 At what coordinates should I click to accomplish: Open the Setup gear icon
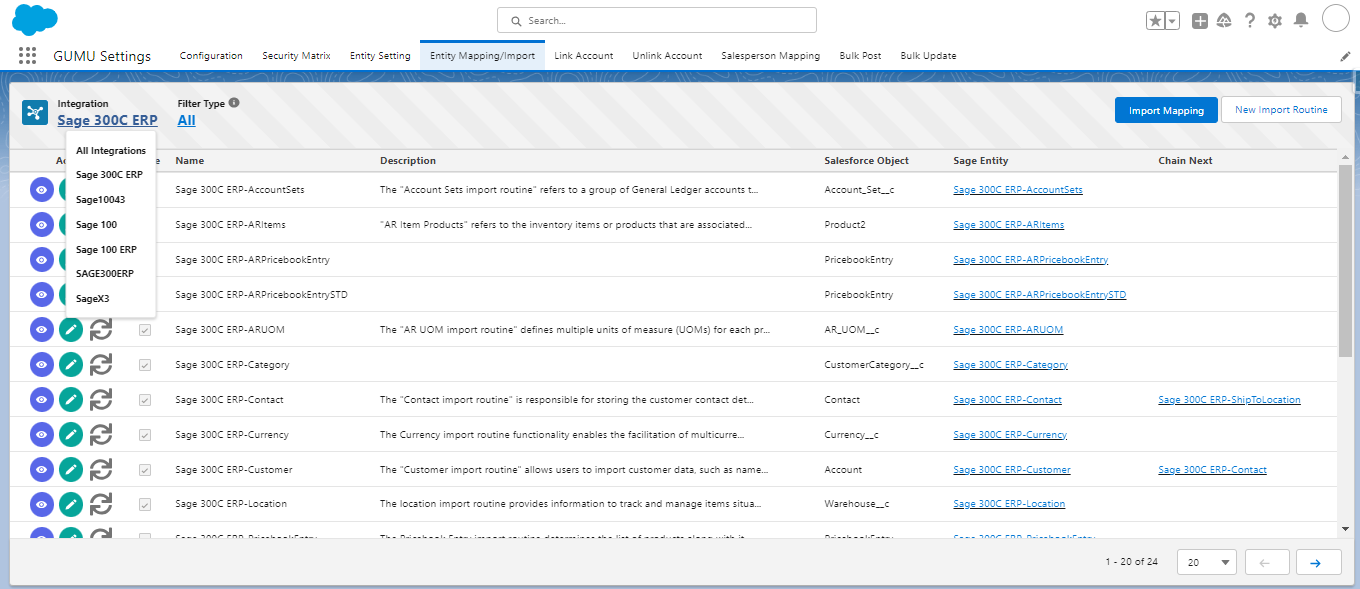click(1275, 21)
